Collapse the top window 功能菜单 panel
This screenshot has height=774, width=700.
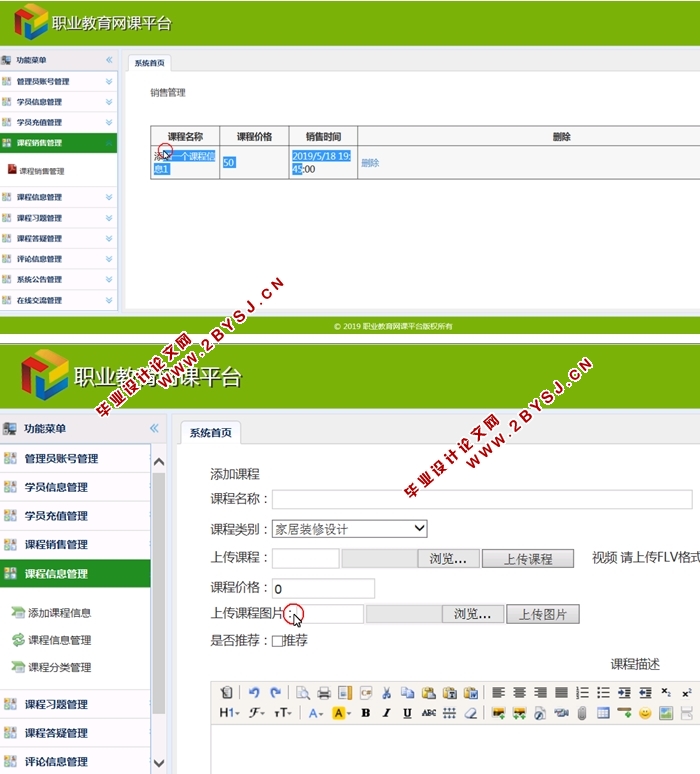[x=109, y=60]
